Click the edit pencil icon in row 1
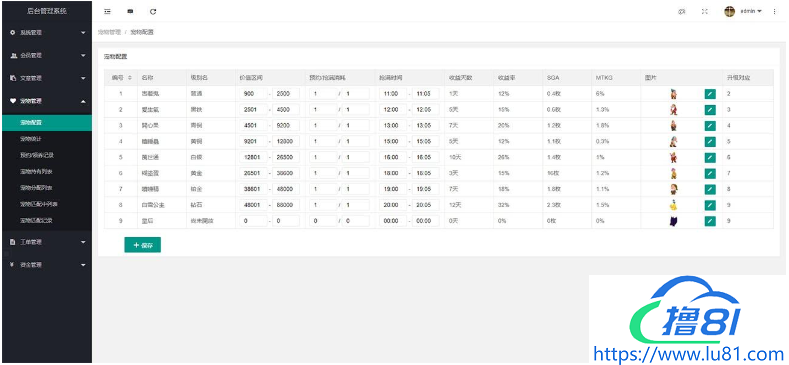This screenshot has width=789, height=365. pyautogui.click(x=710, y=94)
